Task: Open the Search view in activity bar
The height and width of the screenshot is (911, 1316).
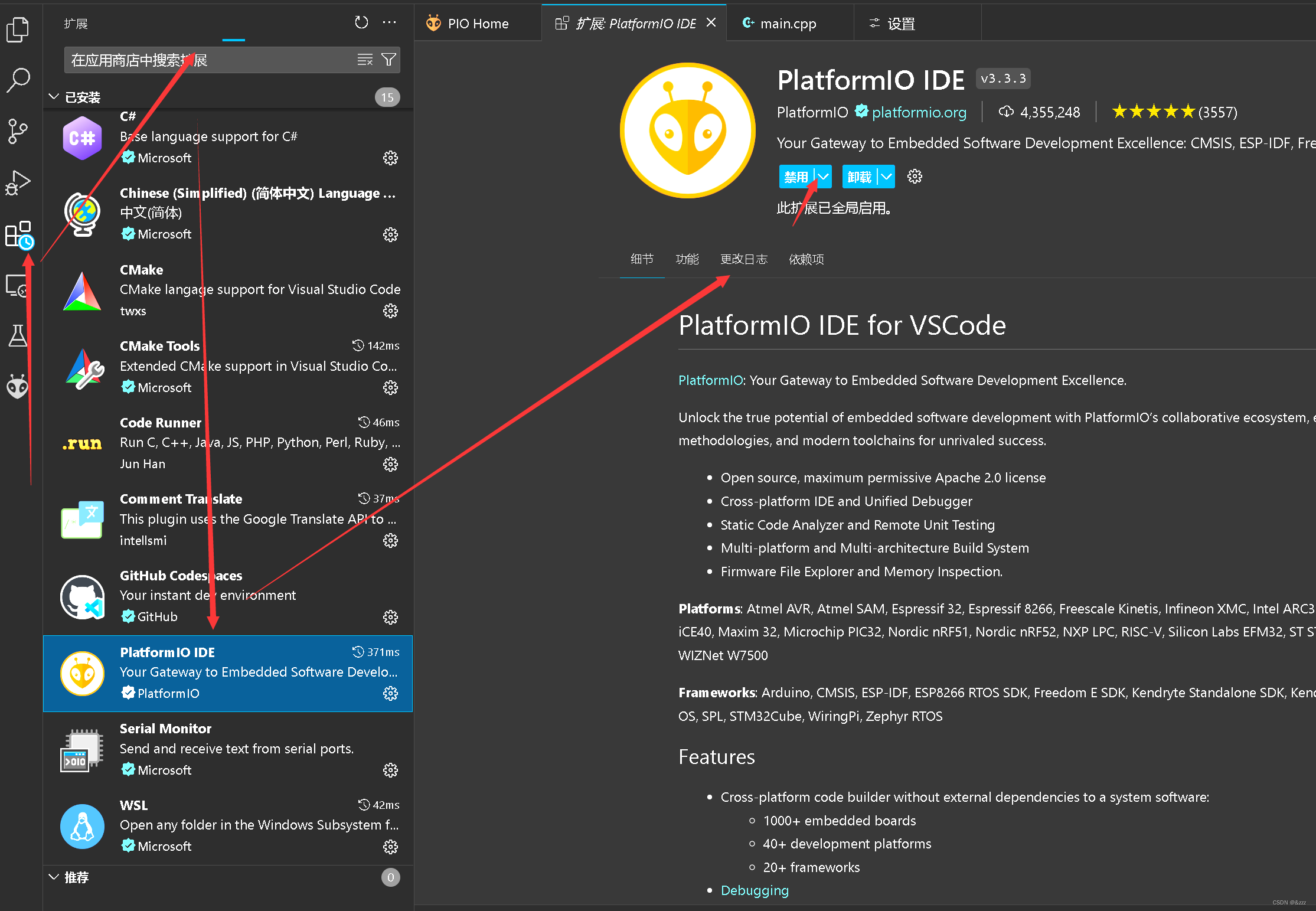Action: click(x=18, y=80)
